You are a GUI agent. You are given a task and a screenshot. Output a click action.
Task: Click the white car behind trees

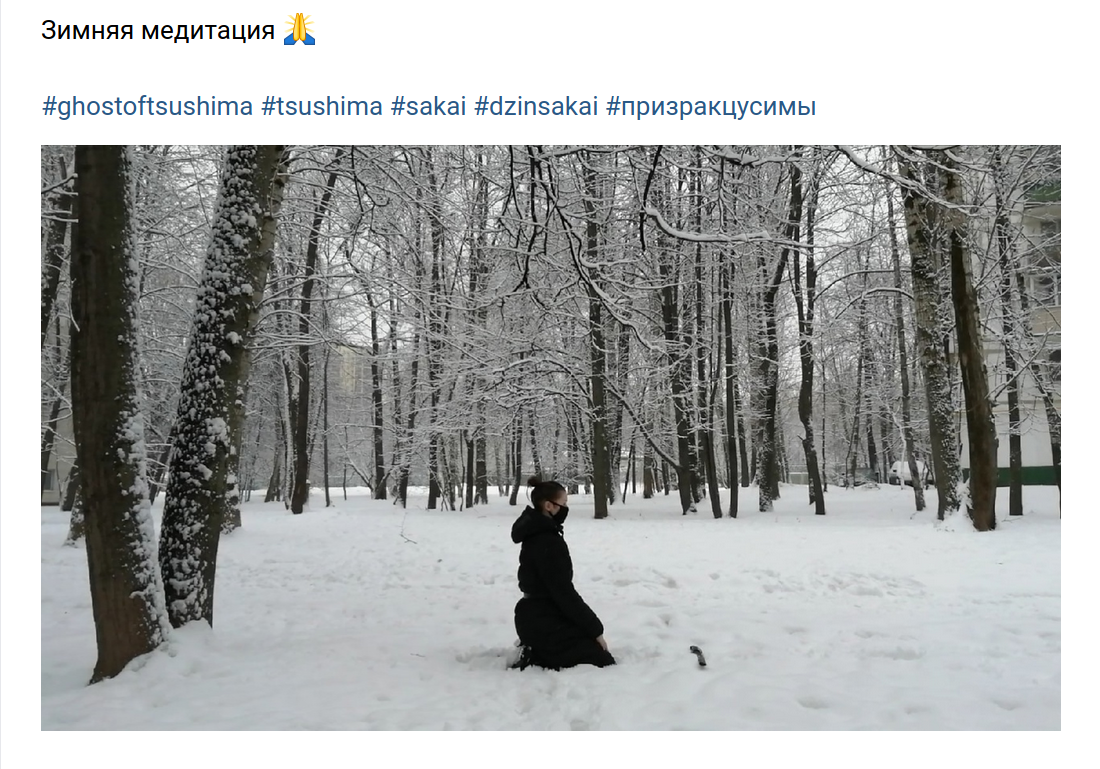(x=910, y=474)
